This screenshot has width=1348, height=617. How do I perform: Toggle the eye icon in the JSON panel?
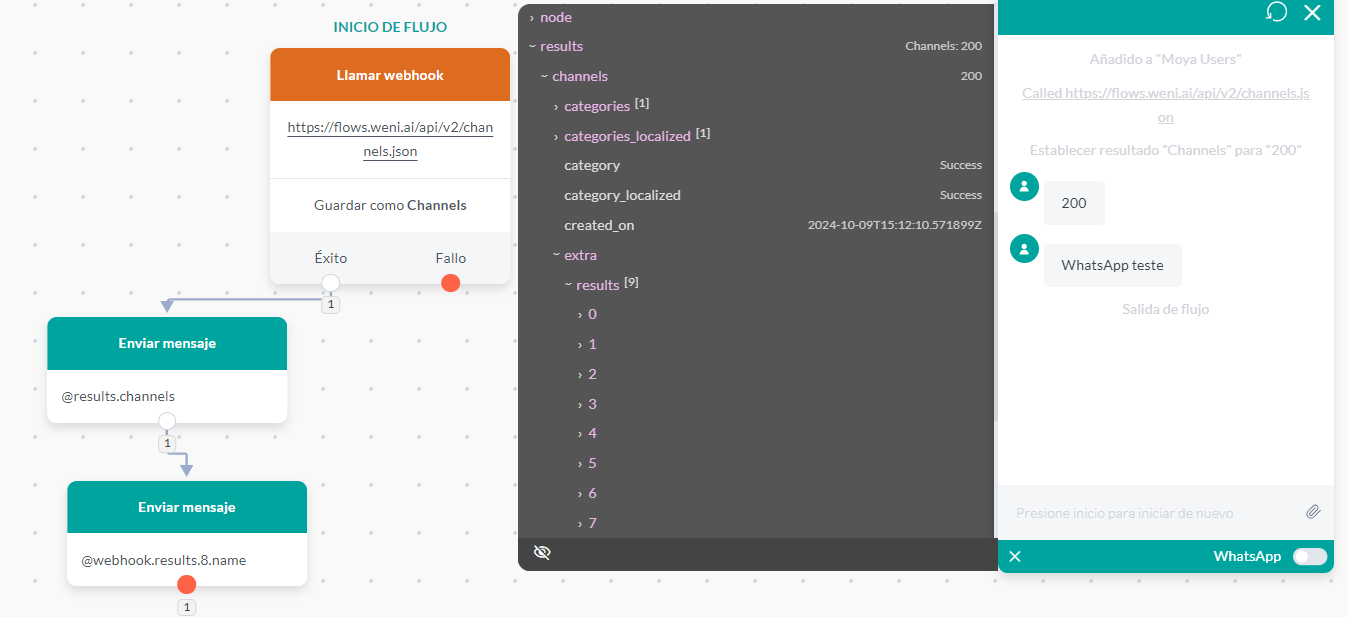[x=542, y=551]
